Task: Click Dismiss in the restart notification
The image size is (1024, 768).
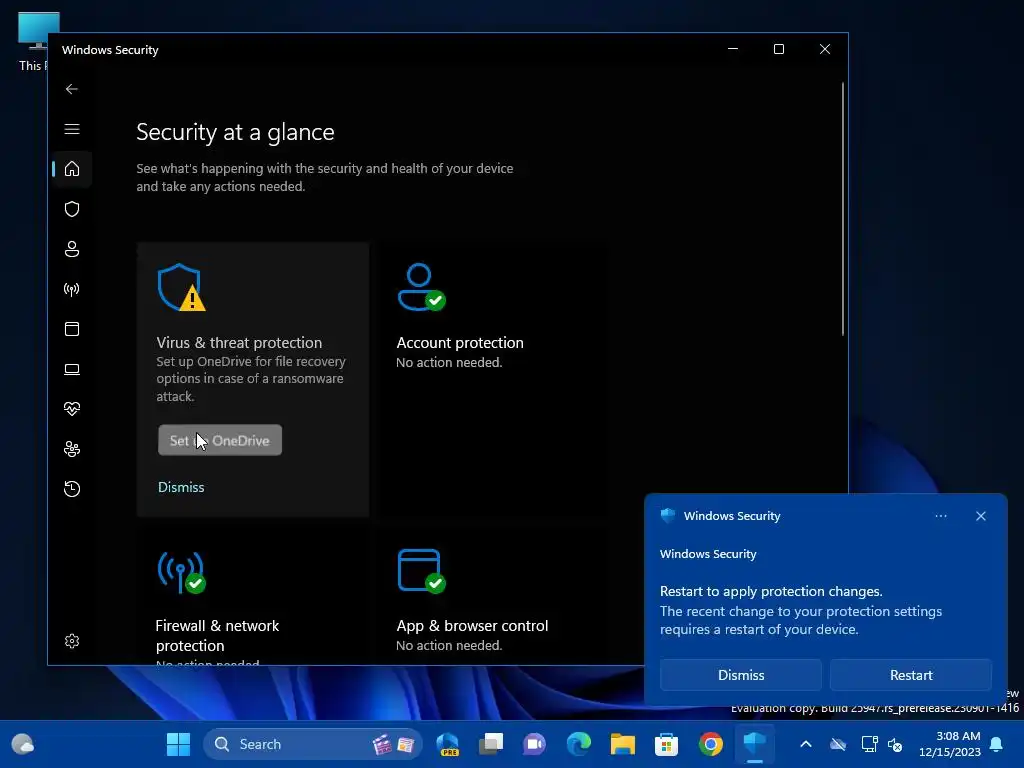Action: click(741, 675)
